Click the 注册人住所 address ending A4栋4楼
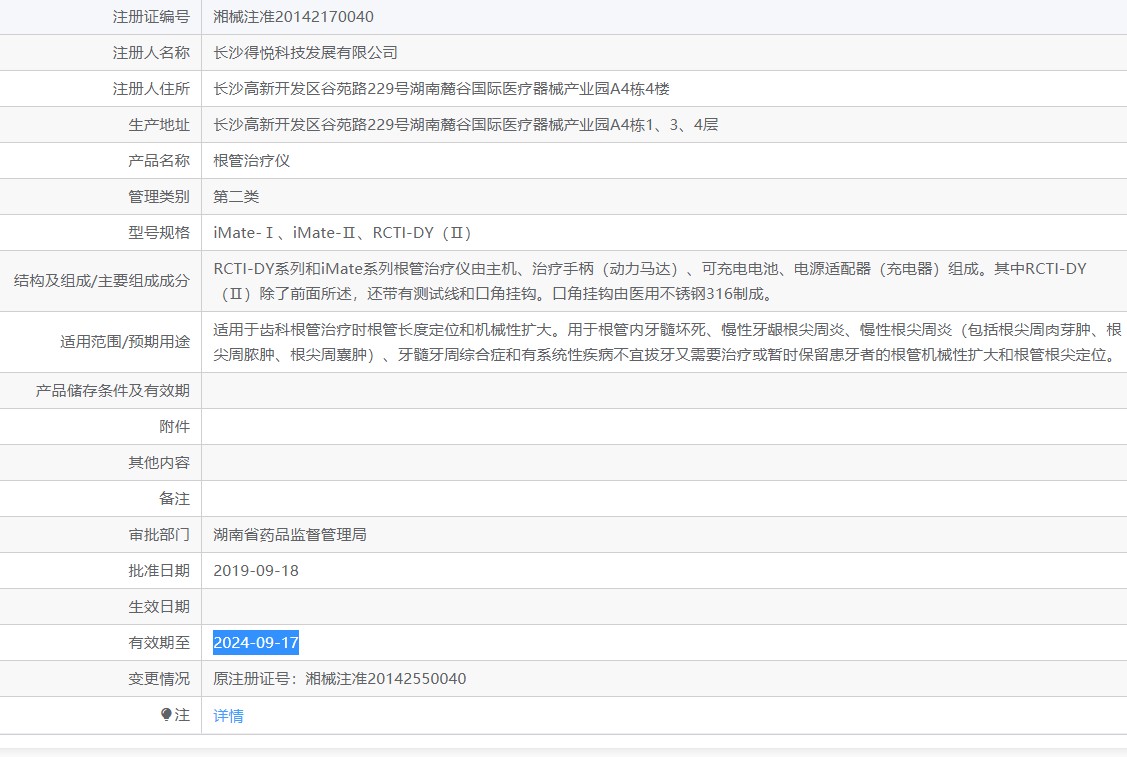This screenshot has height=757, width=1127. [x=441, y=88]
